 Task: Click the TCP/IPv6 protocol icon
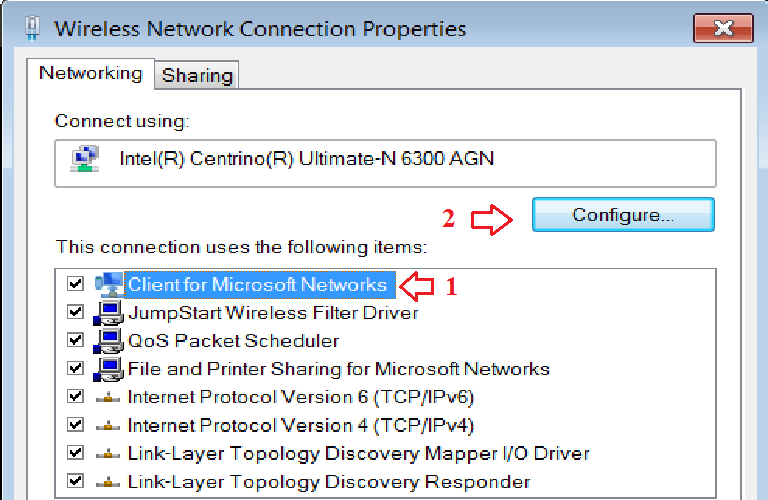[109, 397]
